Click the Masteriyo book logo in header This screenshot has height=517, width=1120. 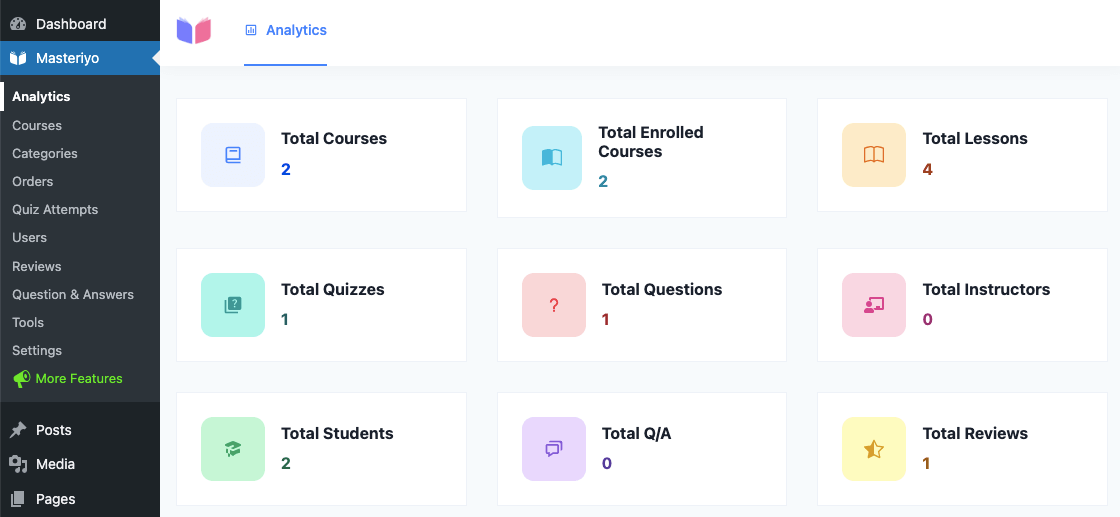click(x=194, y=31)
